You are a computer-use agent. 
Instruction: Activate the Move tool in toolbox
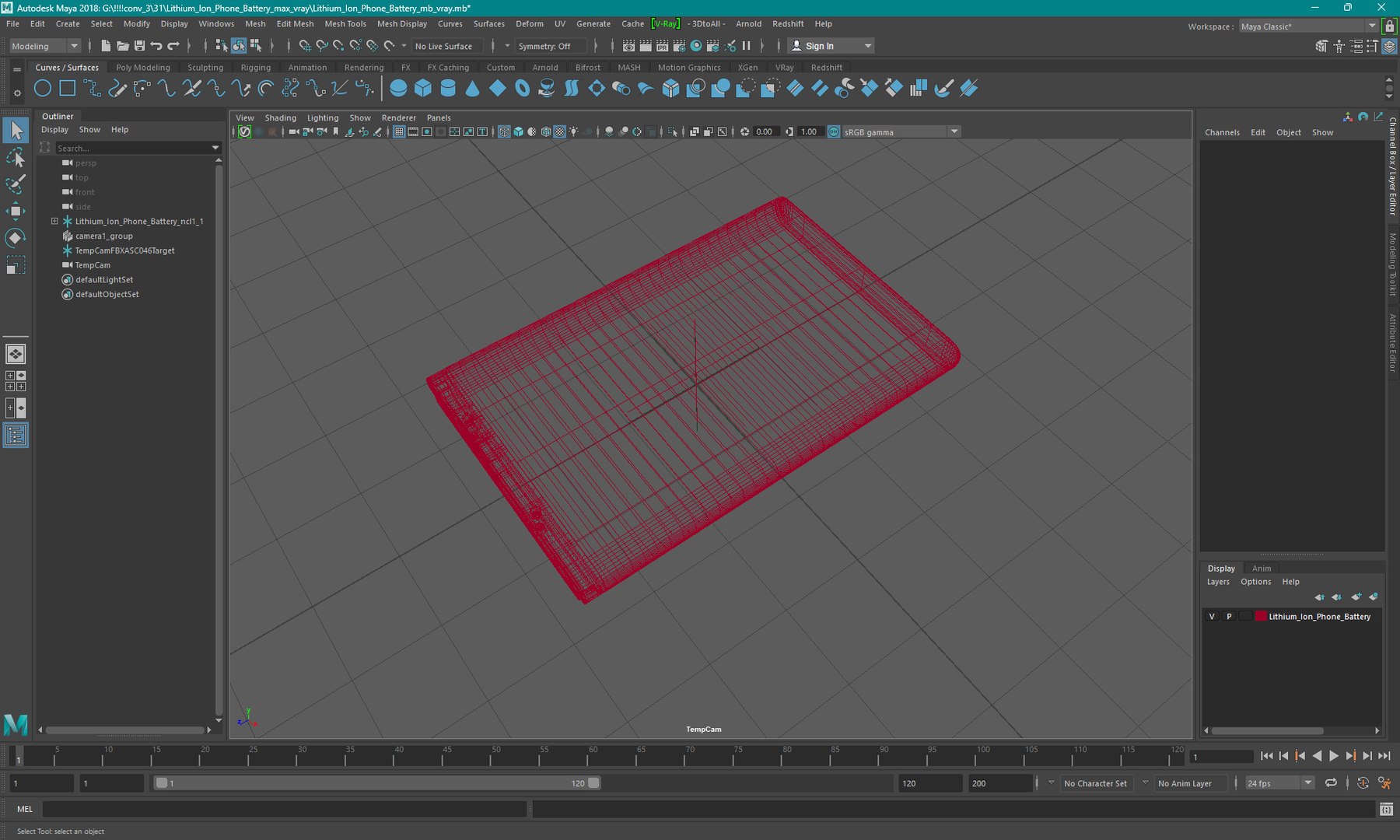coord(16,211)
